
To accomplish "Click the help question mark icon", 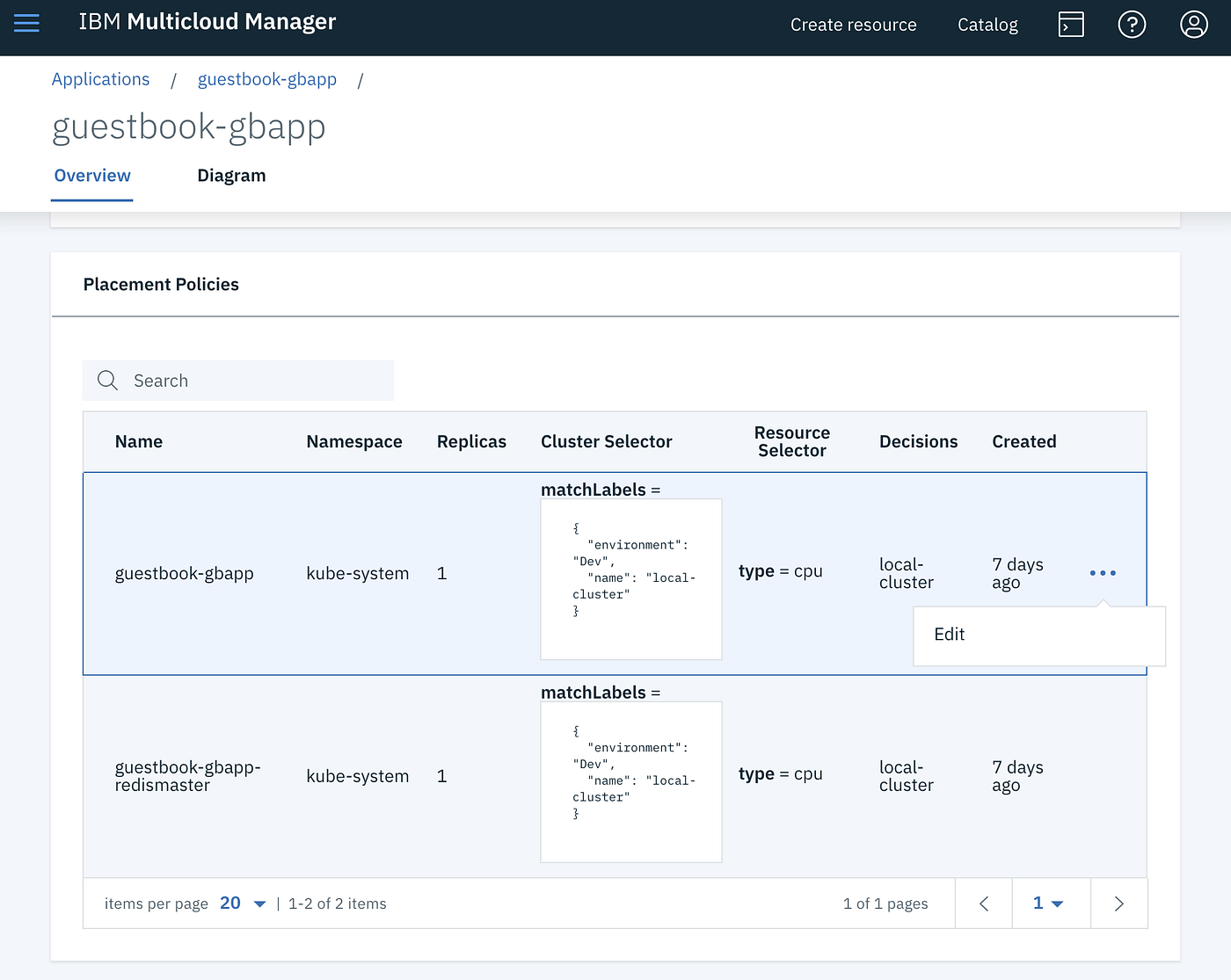I will (1132, 25).
